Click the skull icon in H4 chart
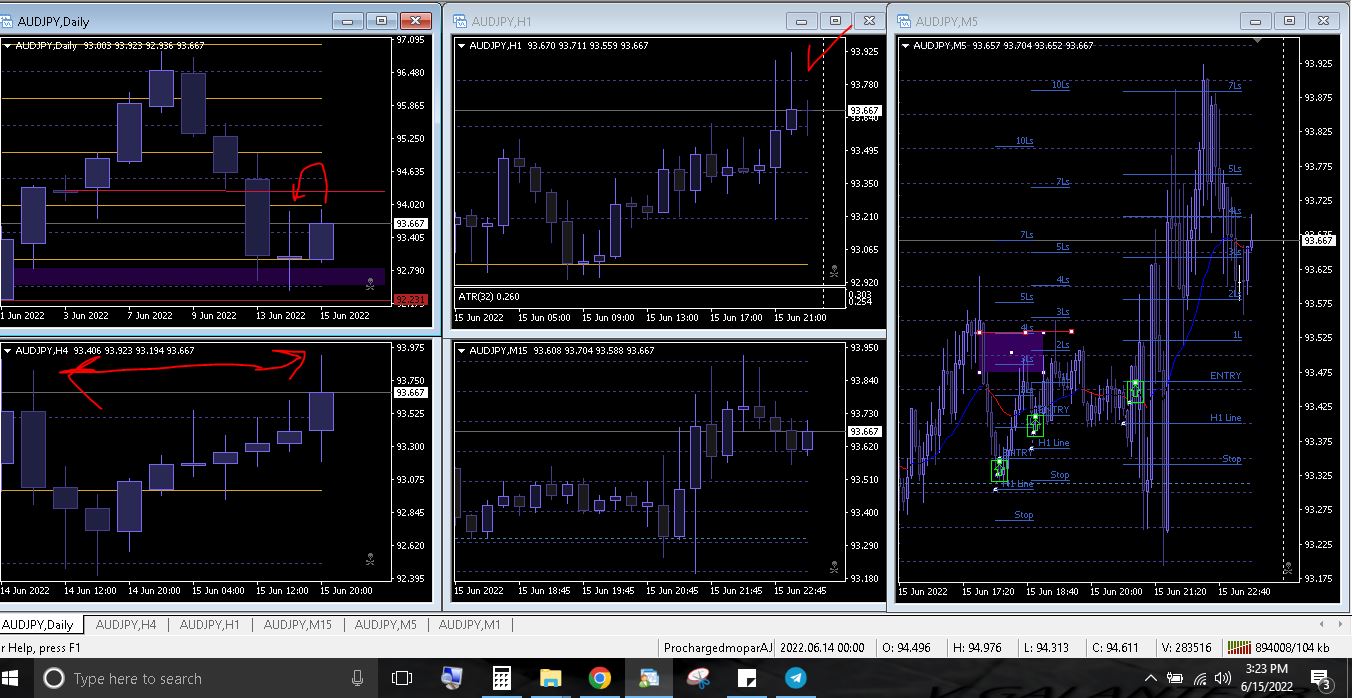This screenshot has height=698, width=1352. [x=370, y=560]
